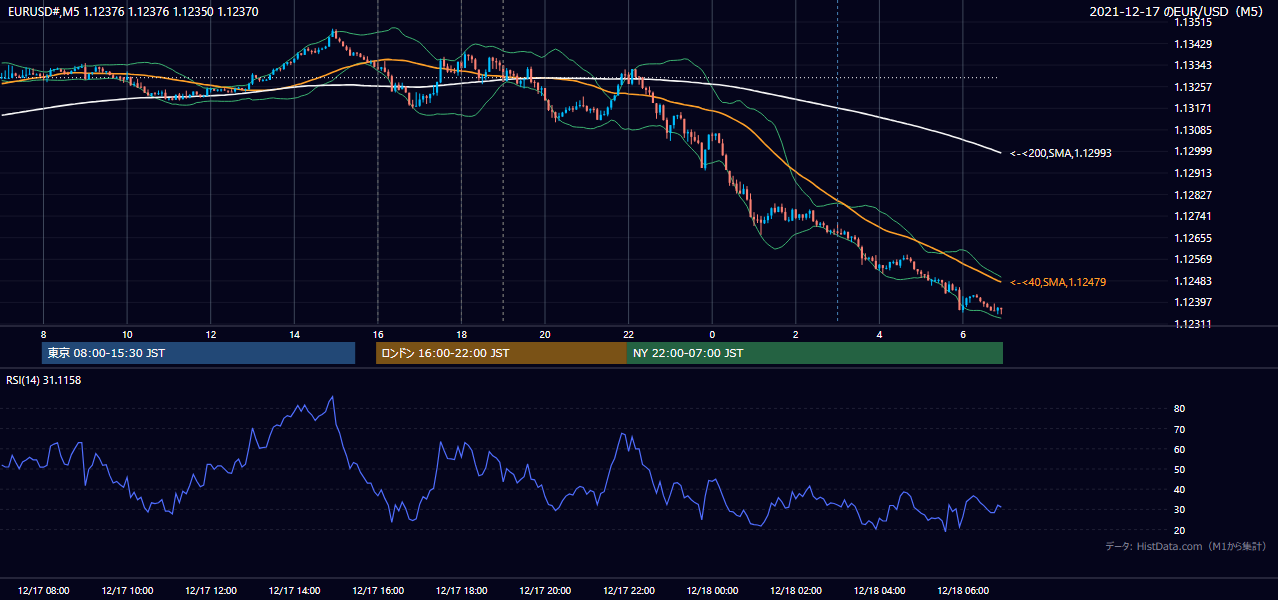The width and height of the screenshot is (1278, 600).
Task: Click RSI axis level 20
Action: [1180, 530]
